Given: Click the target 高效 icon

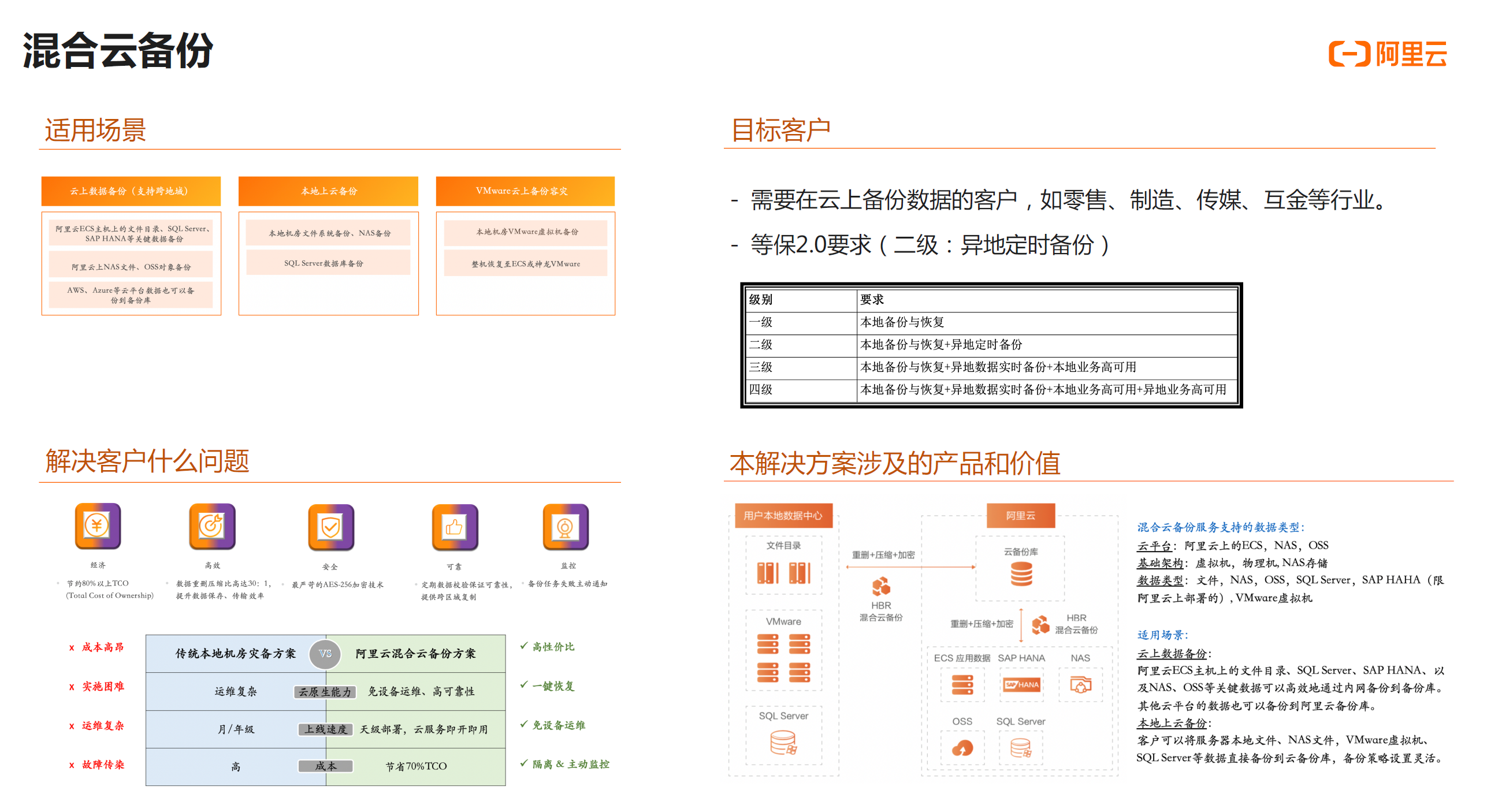Looking at the screenshot, I should click(x=212, y=526).
